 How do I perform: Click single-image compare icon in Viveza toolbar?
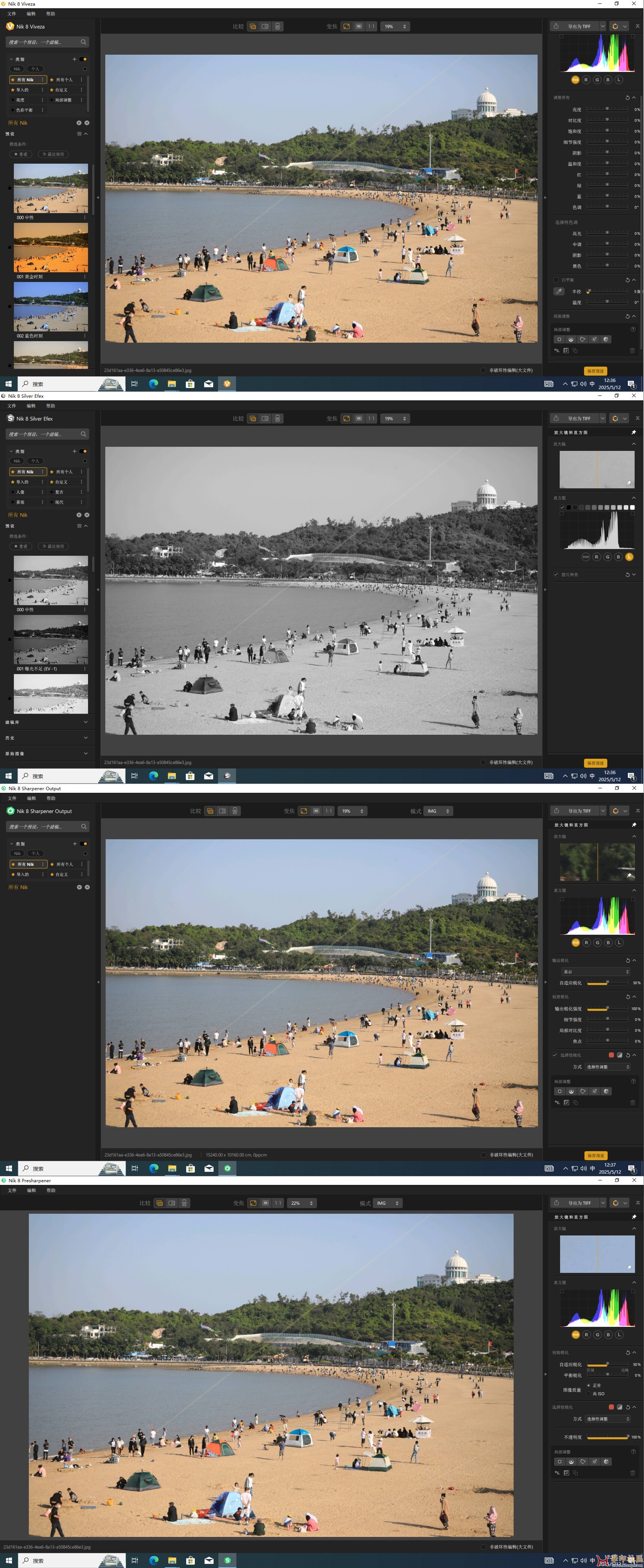[253, 26]
